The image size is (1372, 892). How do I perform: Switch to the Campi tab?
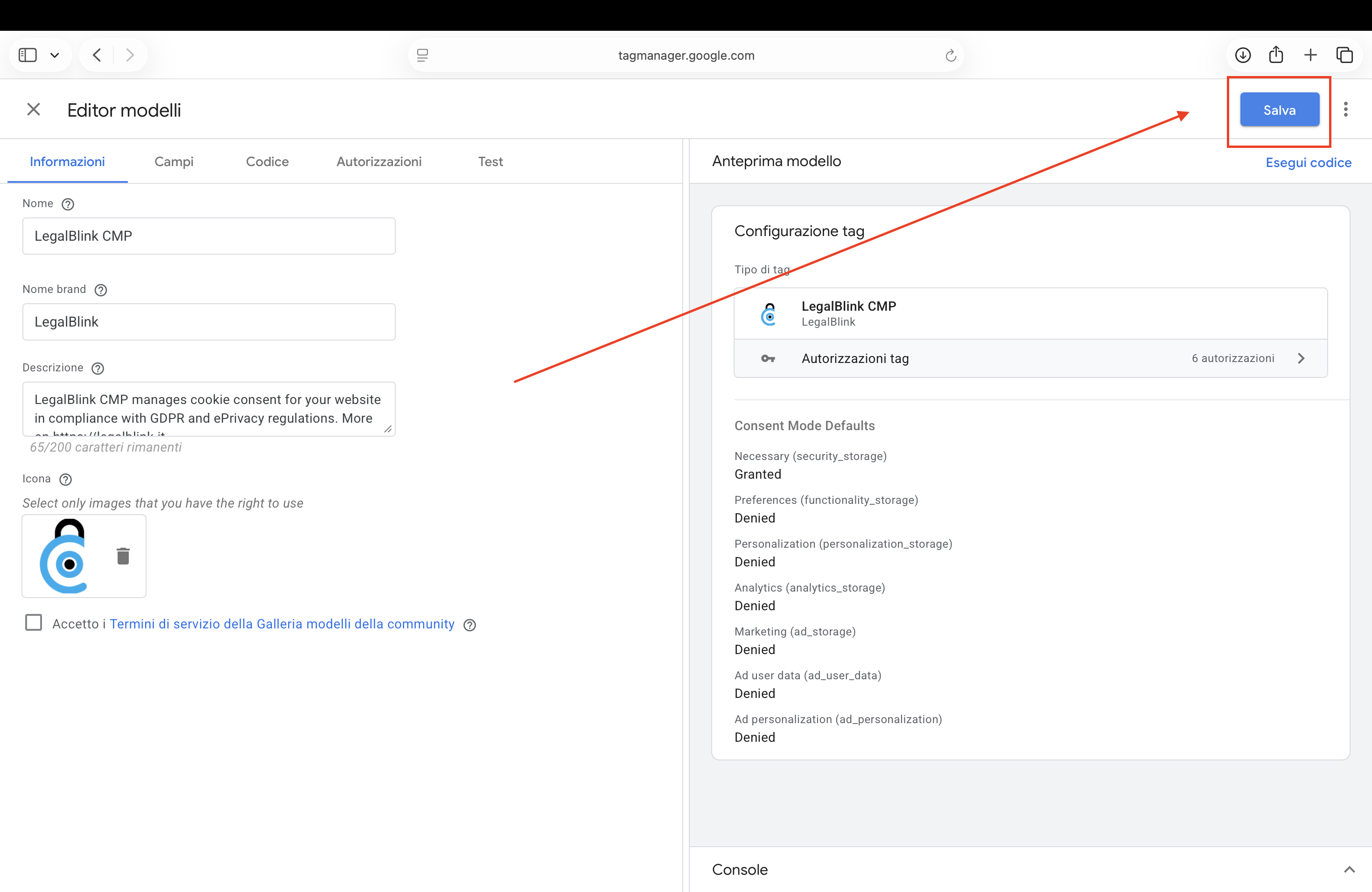(174, 162)
